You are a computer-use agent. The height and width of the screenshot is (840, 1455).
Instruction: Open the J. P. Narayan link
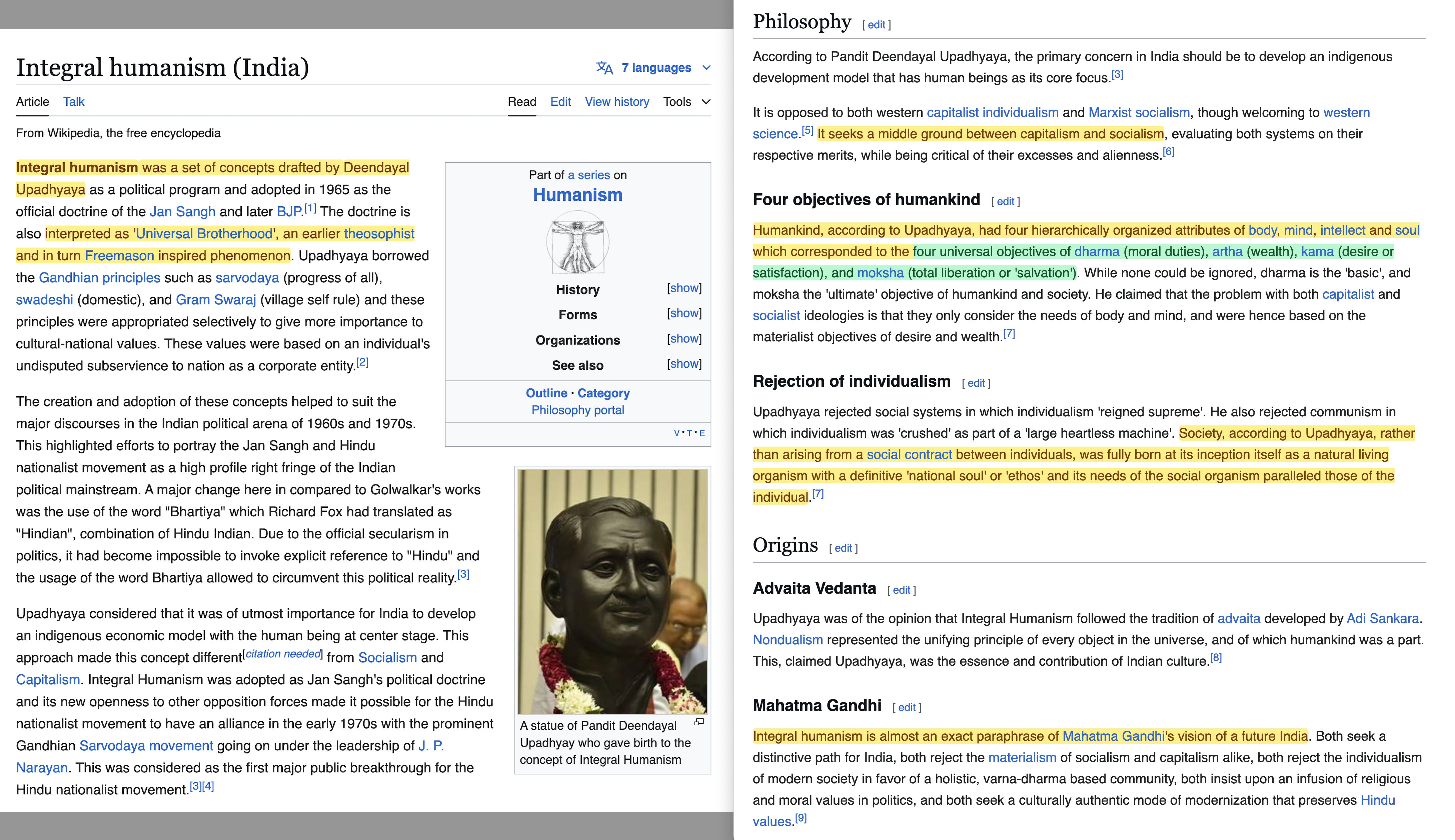coord(431,746)
